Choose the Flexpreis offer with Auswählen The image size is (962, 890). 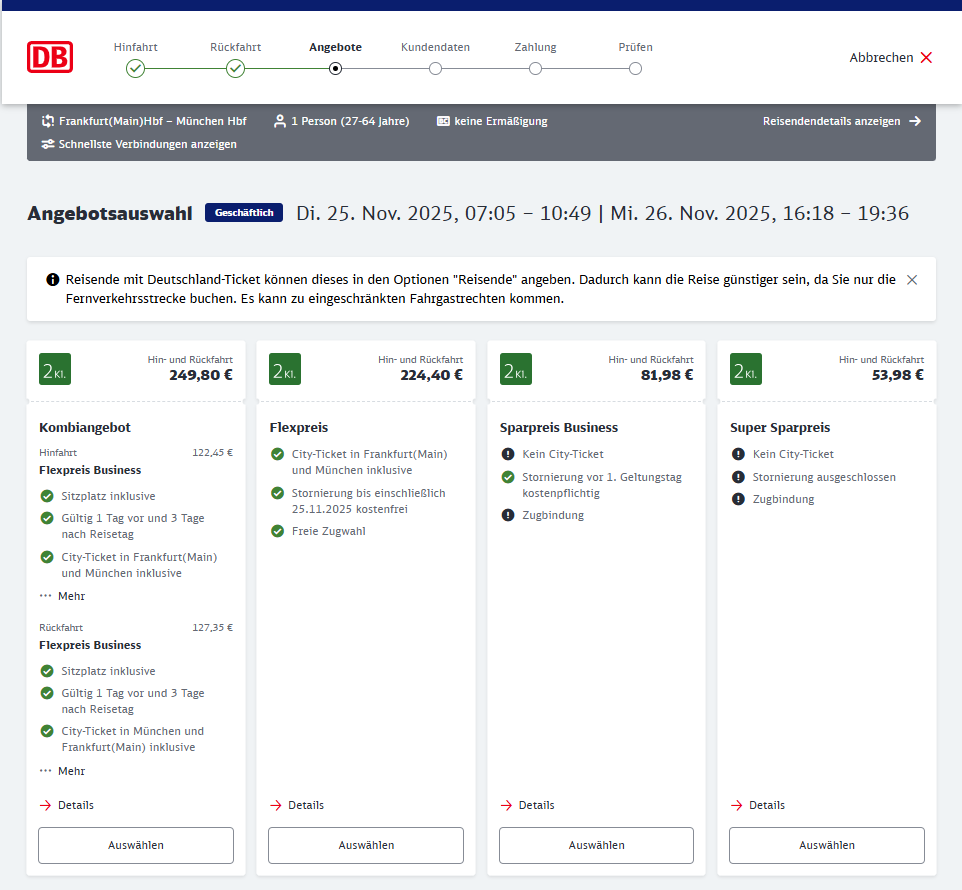tap(366, 845)
